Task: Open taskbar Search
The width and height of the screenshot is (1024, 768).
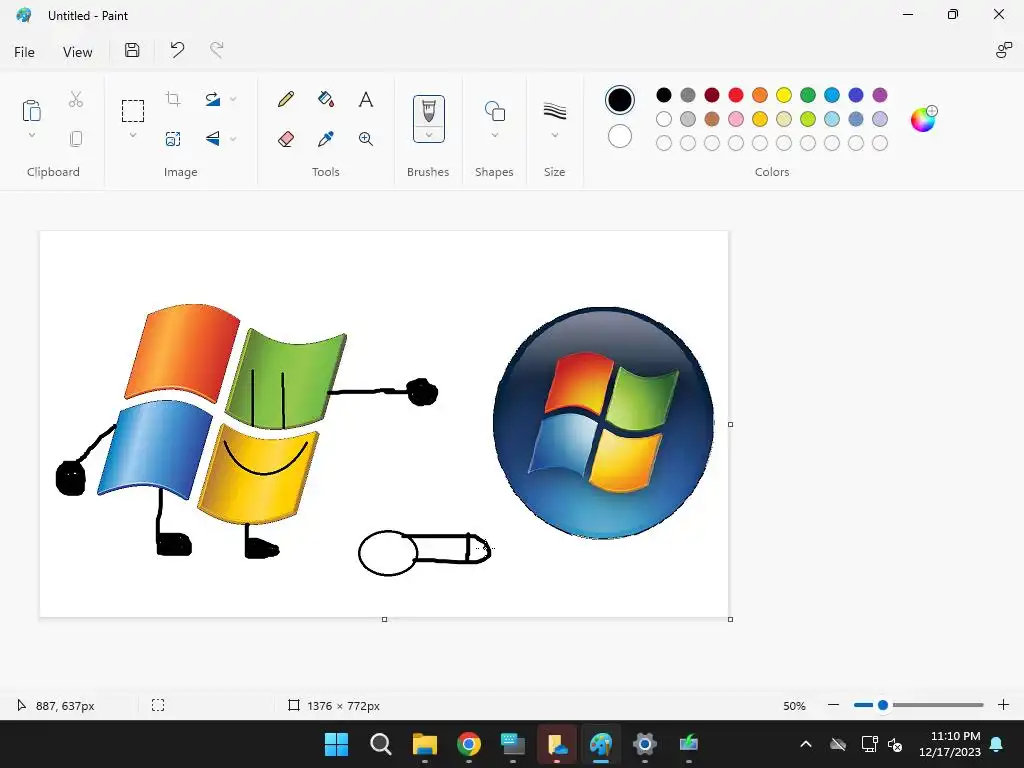Action: point(380,744)
